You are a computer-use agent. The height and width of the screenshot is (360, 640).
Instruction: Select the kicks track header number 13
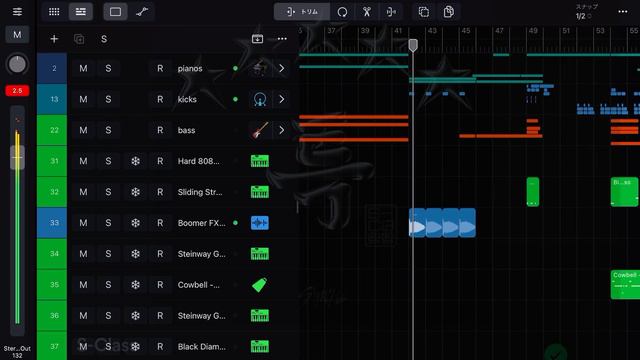point(52,99)
